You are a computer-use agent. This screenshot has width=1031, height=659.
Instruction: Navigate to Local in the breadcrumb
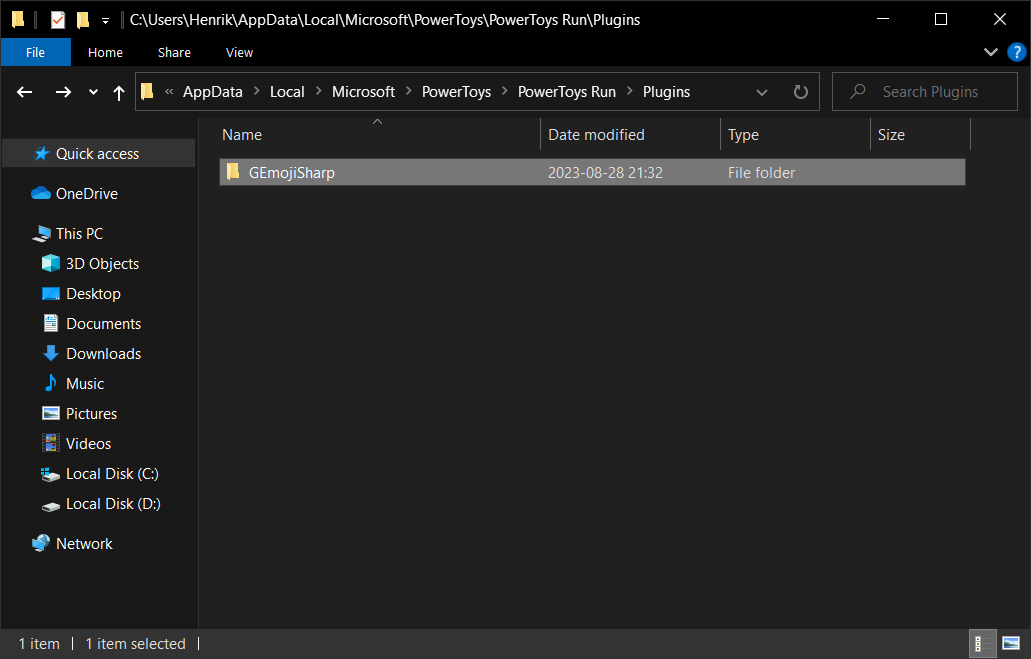[287, 92]
